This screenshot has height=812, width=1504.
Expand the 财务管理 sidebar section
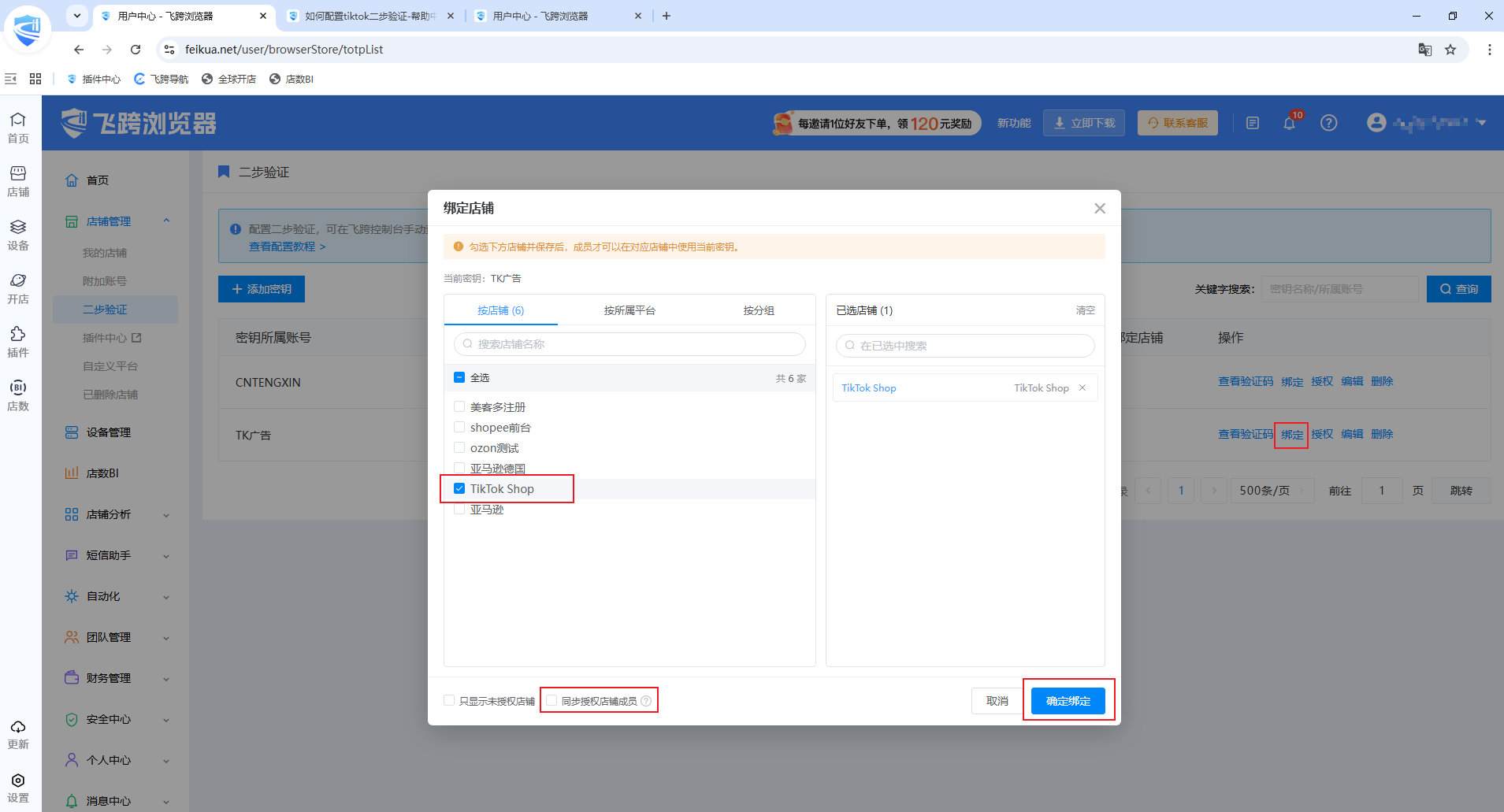166,679
